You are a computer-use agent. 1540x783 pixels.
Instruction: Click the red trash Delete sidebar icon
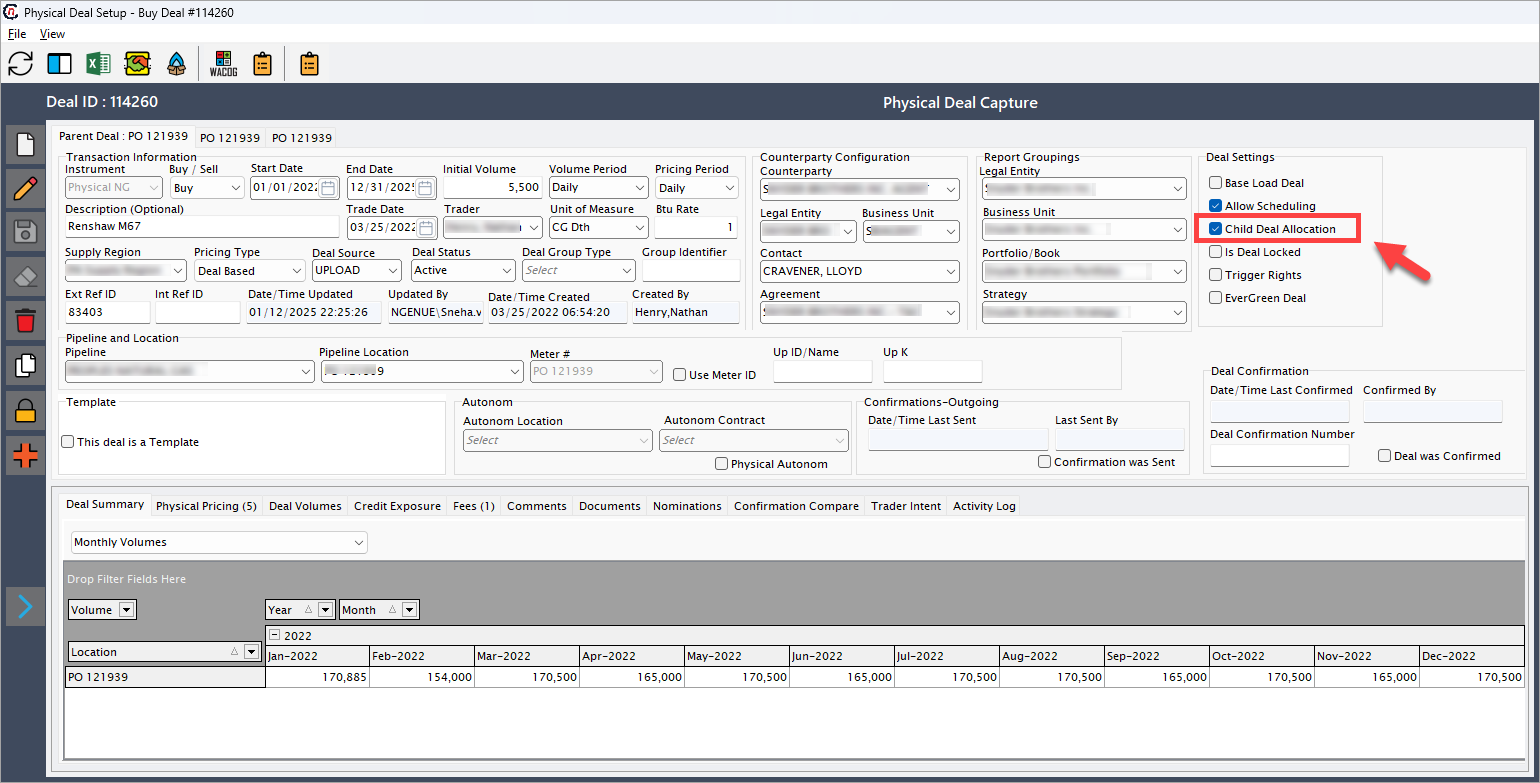coord(25,321)
